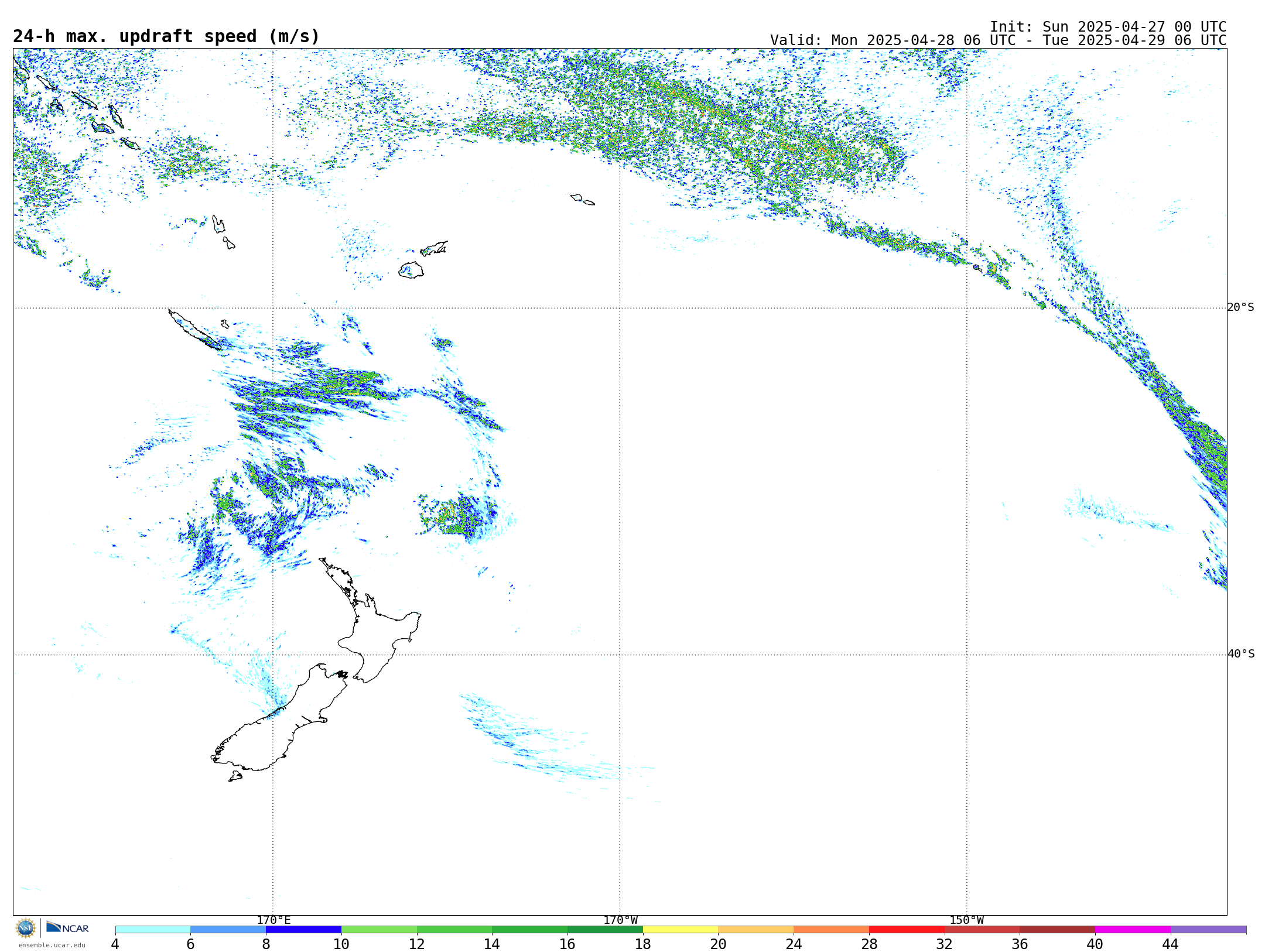Screen dimensions: 1265x952
Task: Pick the purple above-44 color swatch
Action: pos(1208,930)
